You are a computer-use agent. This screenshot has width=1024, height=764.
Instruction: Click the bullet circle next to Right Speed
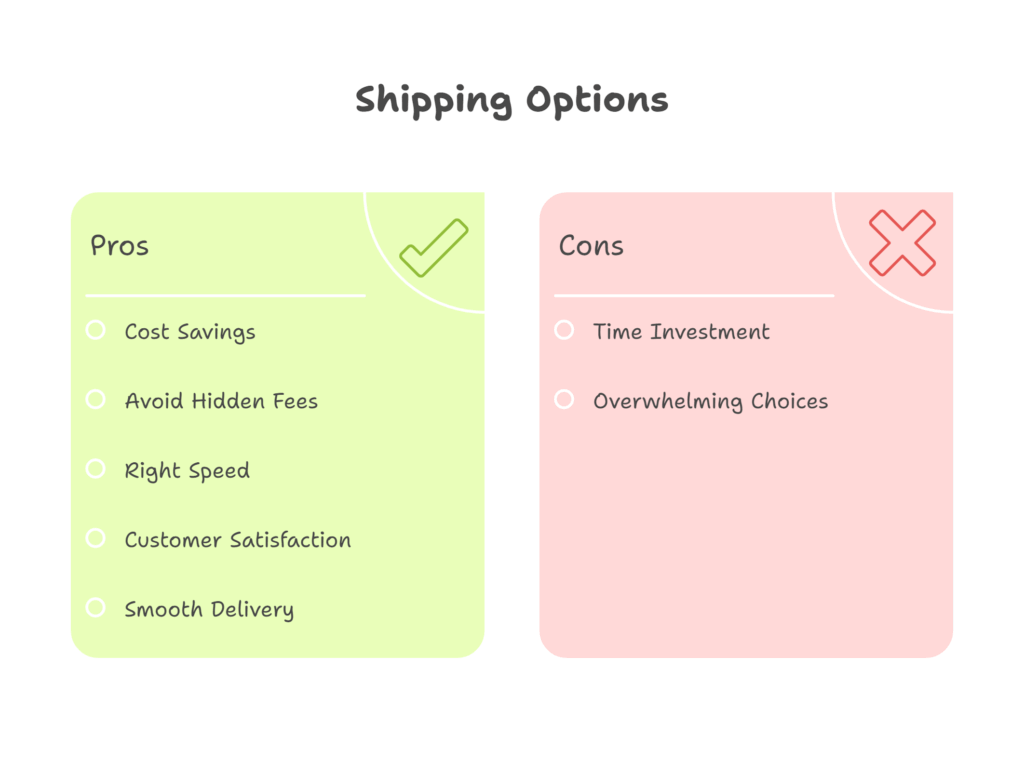pos(96,469)
